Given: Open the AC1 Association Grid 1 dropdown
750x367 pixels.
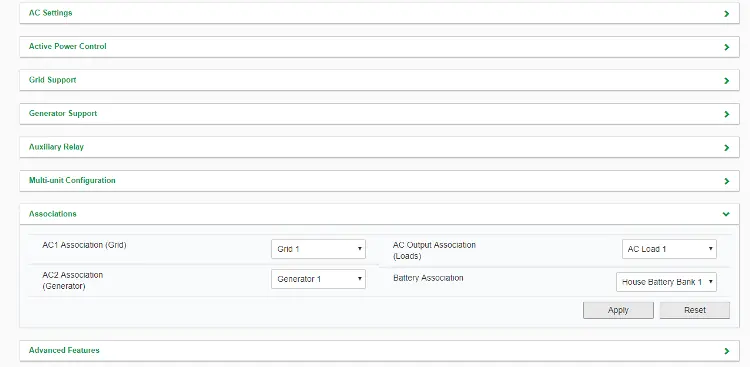Looking at the screenshot, I should pyautogui.click(x=318, y=249).
